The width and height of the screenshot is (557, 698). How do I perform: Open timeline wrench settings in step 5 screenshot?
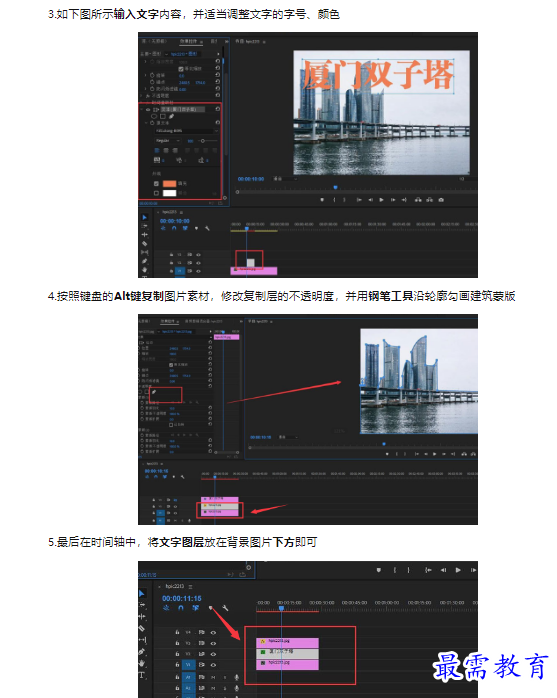225,608
